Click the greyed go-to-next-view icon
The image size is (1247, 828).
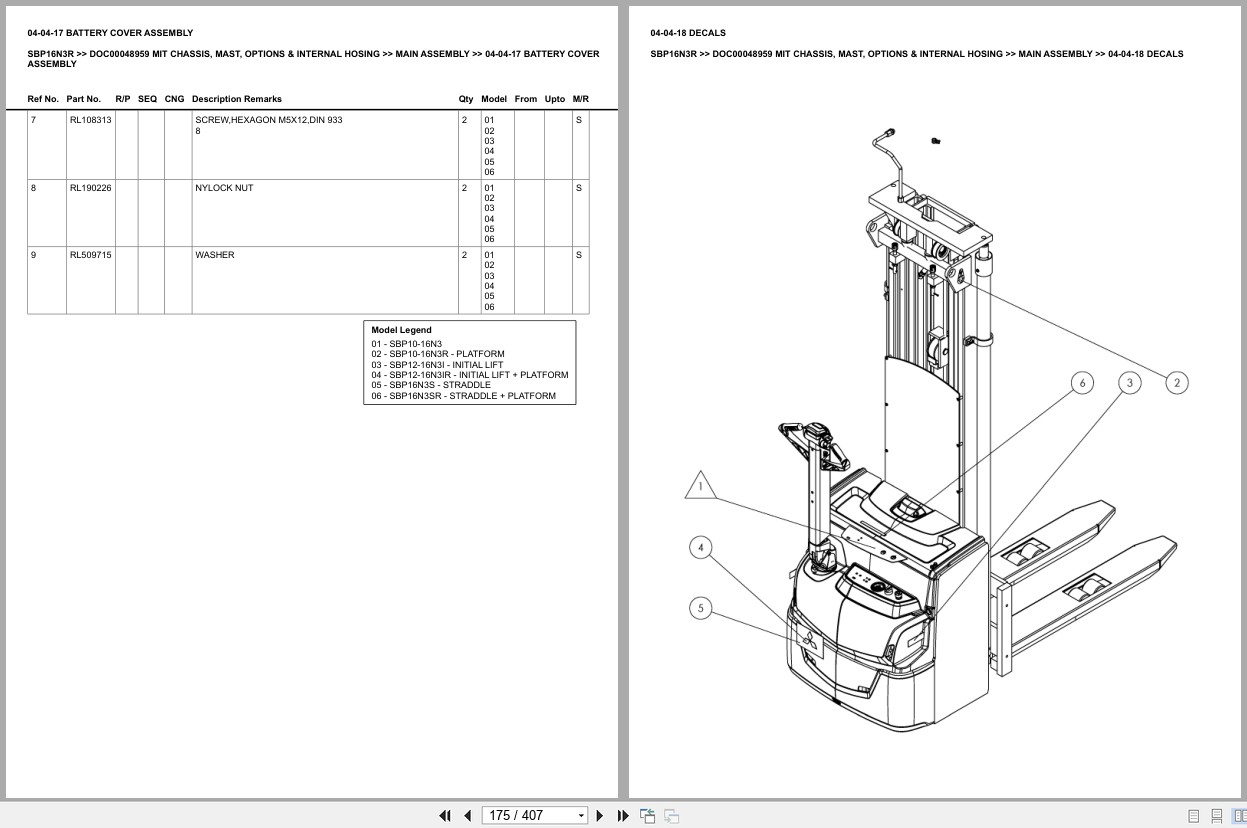[x=672, y=815]
